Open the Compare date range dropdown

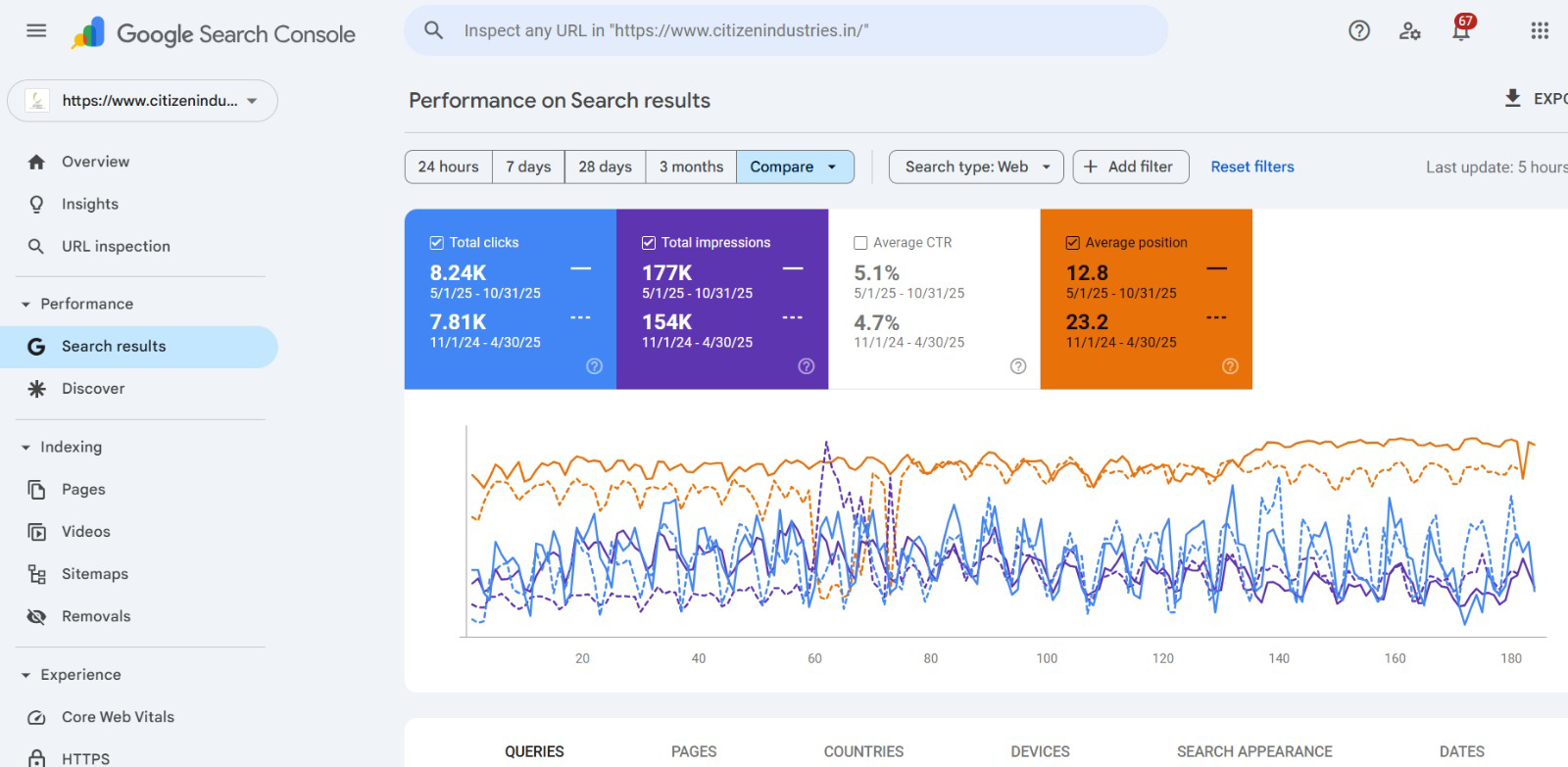click(795, 167)
